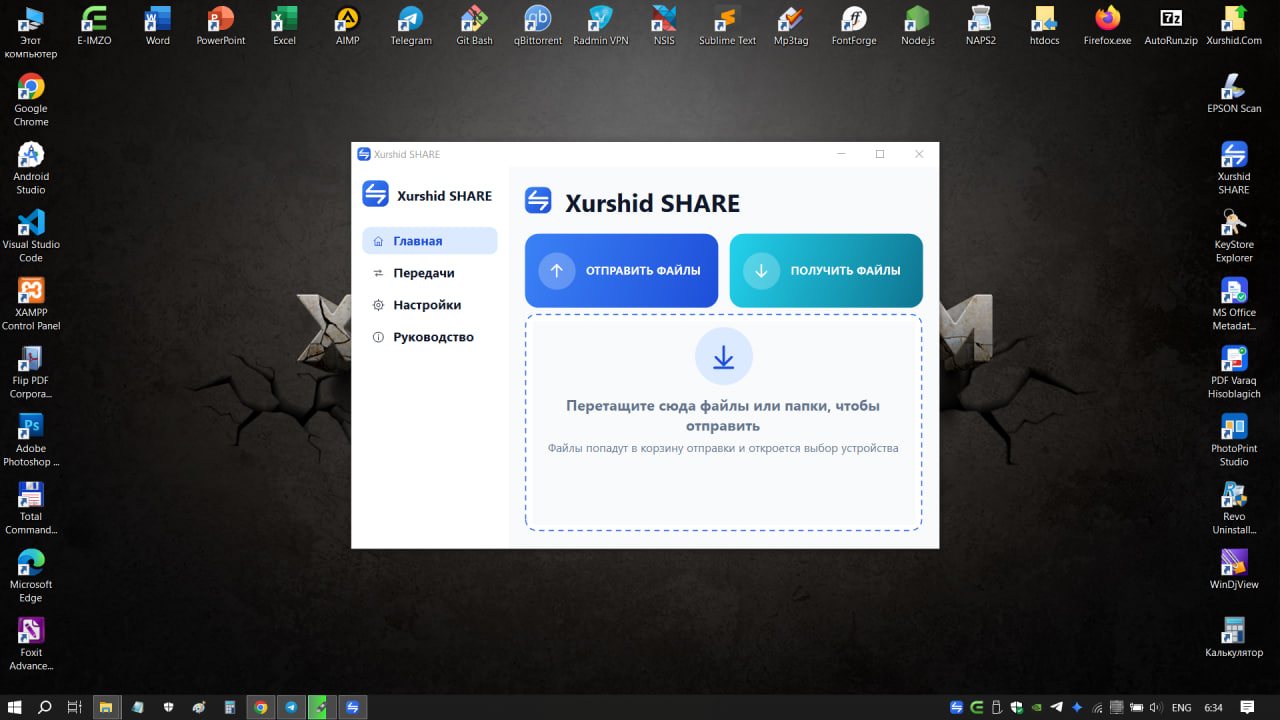Open taskbar search with the magnifier
This screenshot has width=1280, height=720.
click(45, 707)
